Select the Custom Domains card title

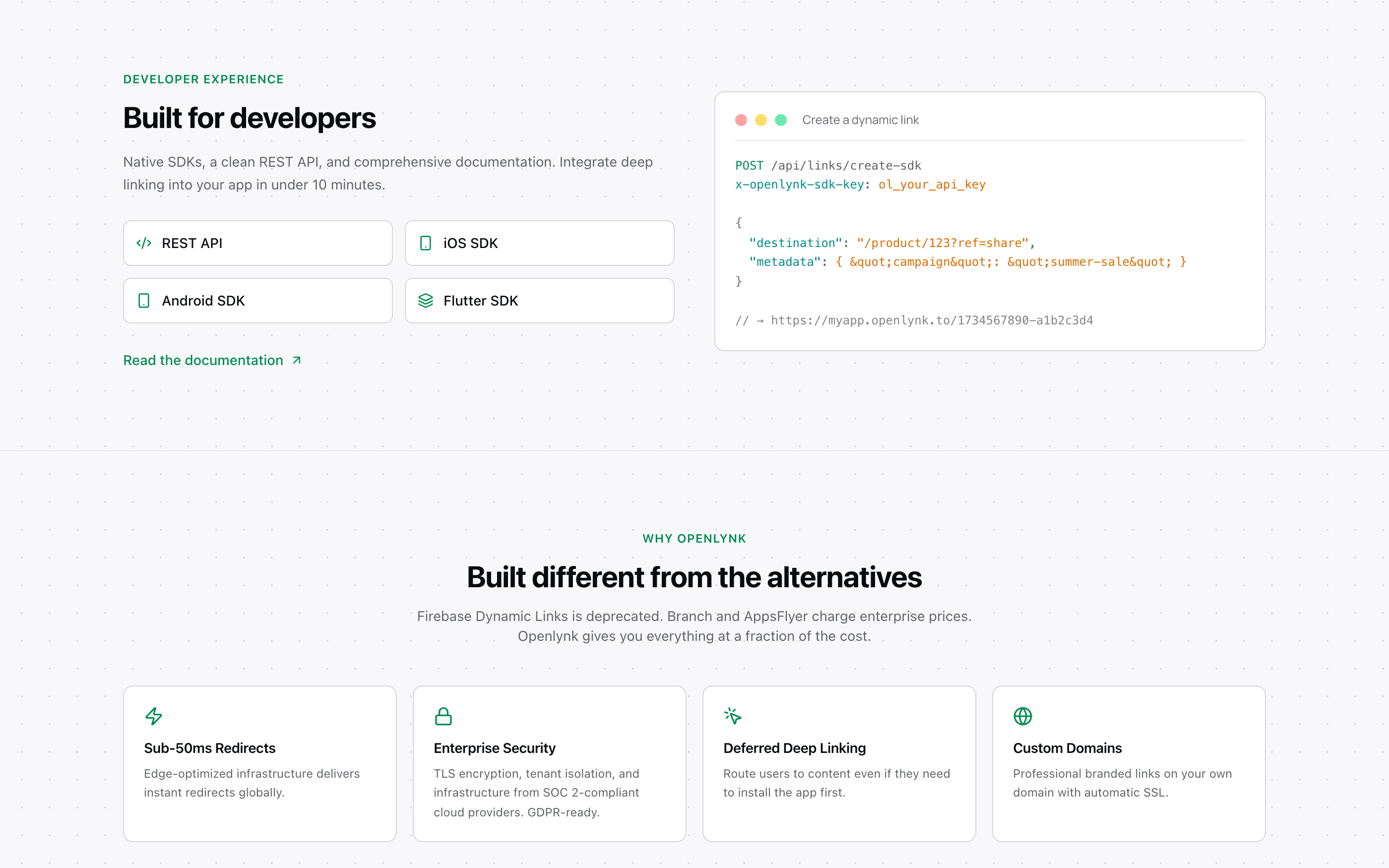(1067, 748)
